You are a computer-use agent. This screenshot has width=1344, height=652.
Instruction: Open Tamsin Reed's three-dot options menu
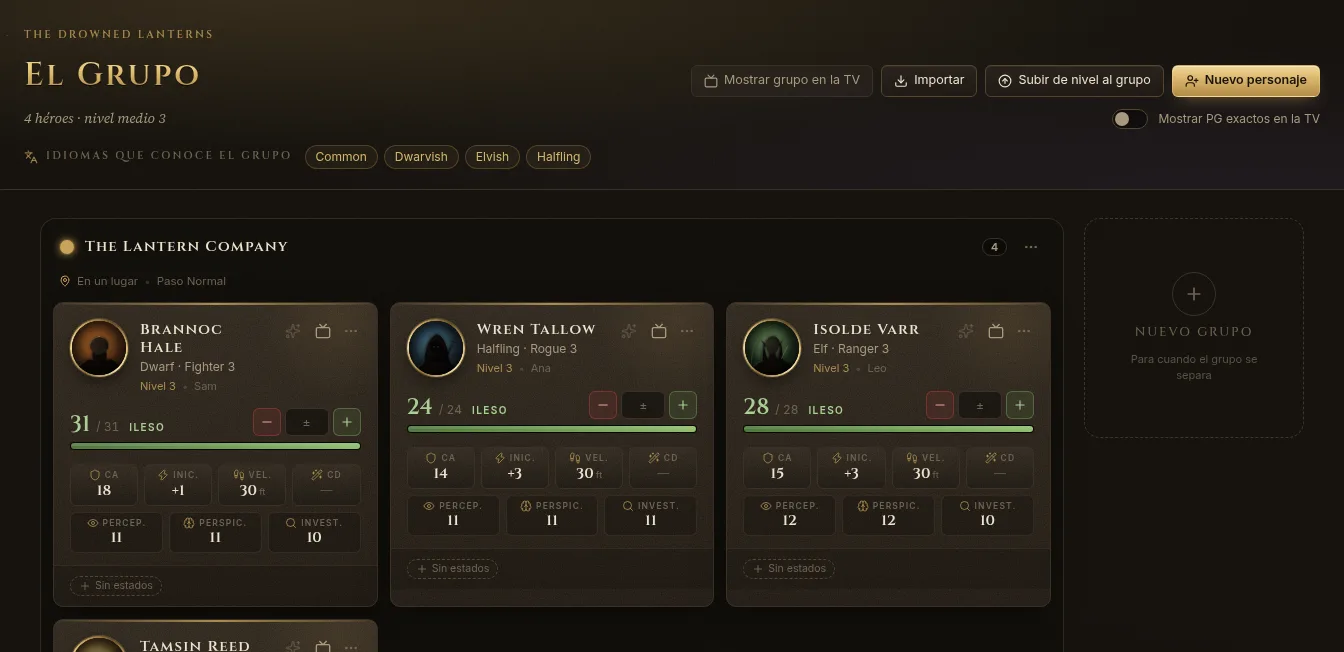[351, 647]
